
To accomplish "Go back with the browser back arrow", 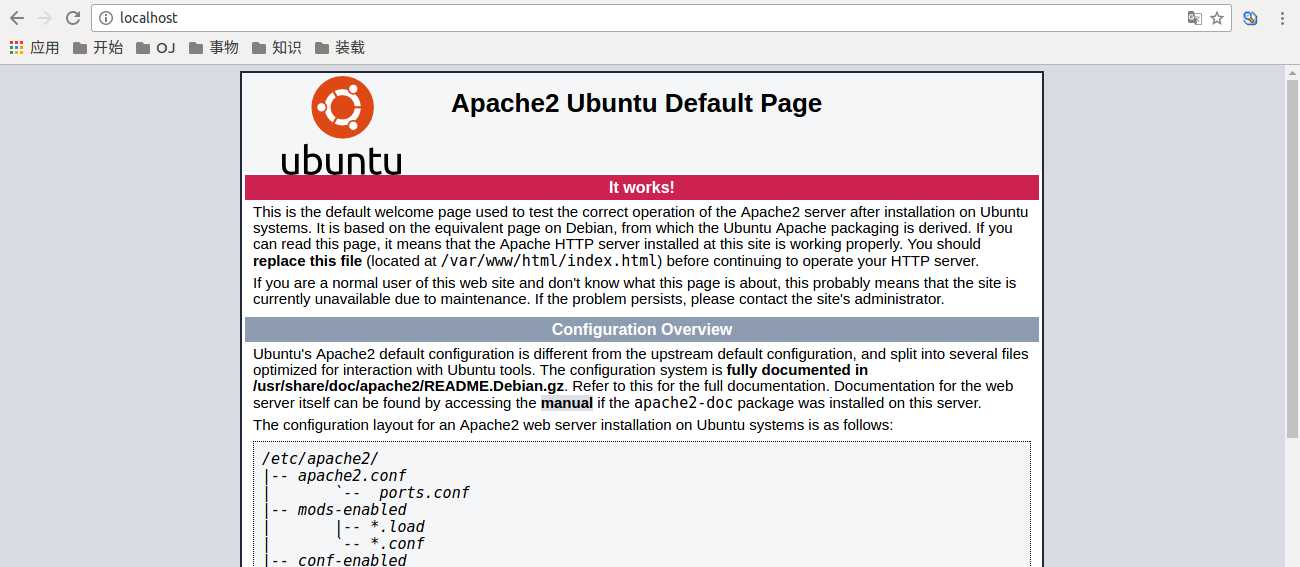I will (17, 18).
